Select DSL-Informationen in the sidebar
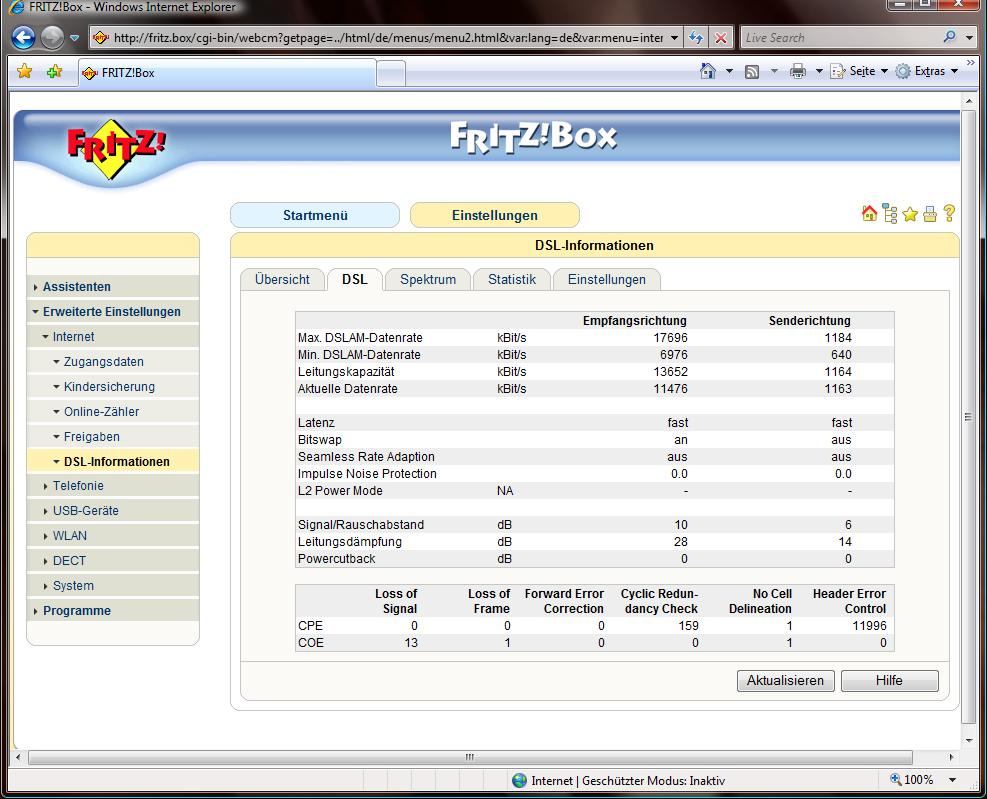 (x=113, y=462)
